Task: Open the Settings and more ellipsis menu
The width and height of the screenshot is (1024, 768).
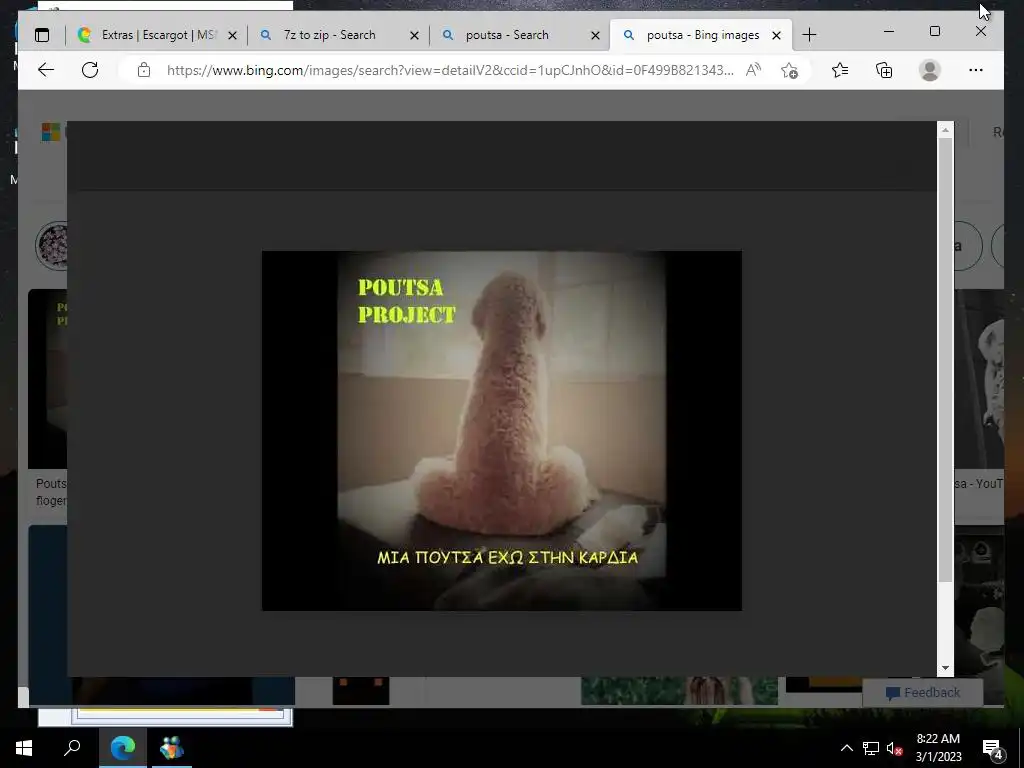Action: [x=976, y=70]
